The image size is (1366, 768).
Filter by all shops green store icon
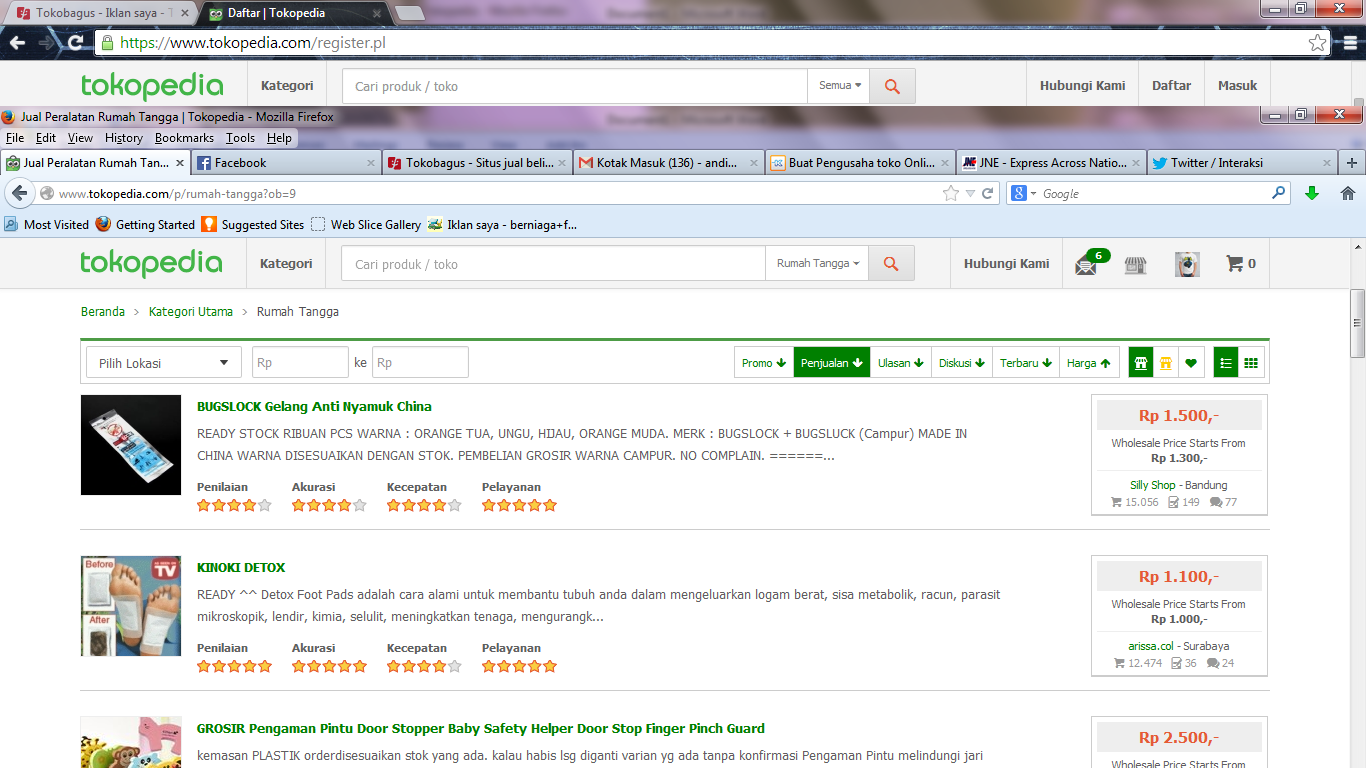[1140, 363]
